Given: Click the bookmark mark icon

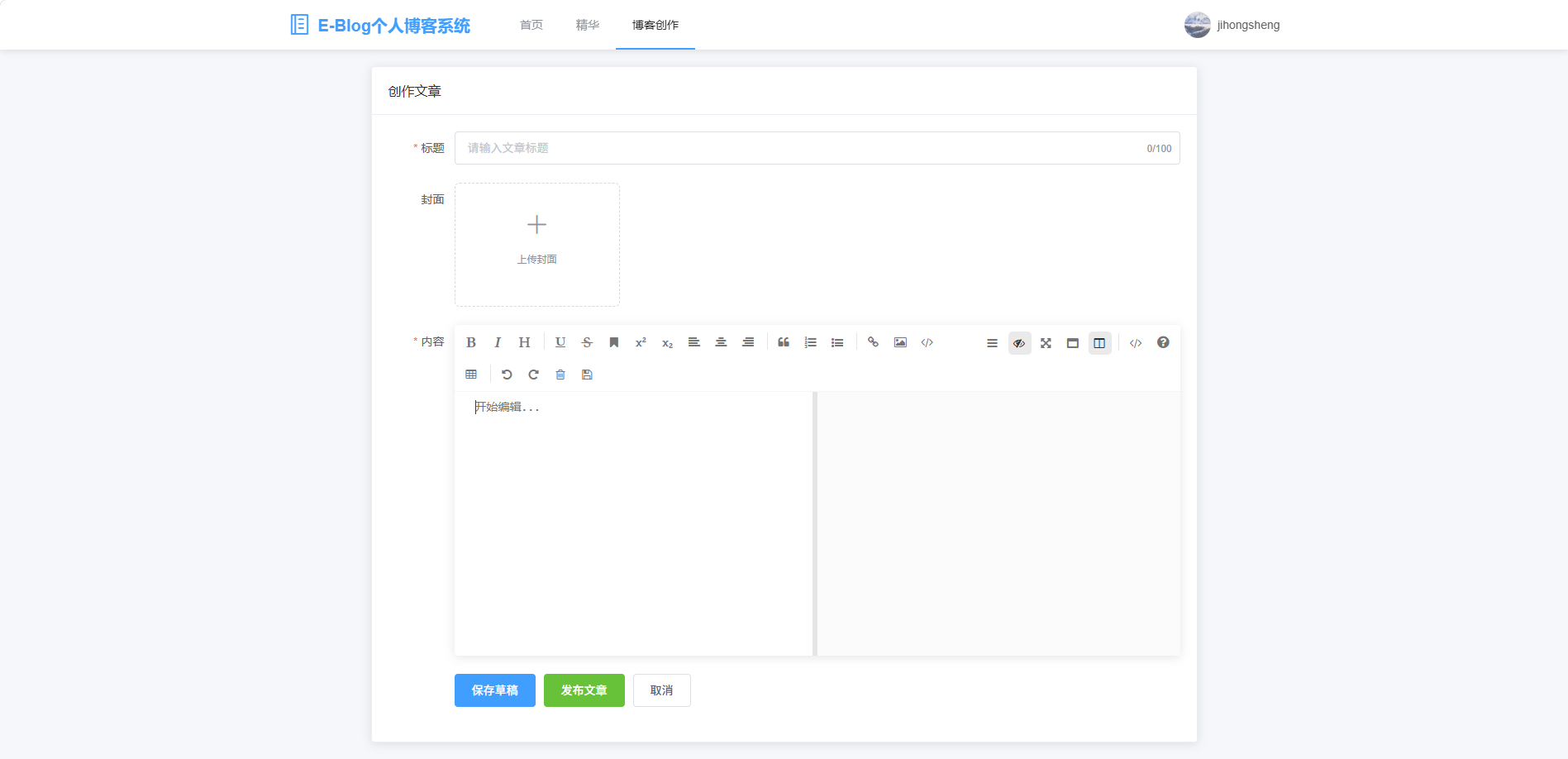Looking at the screenshot, I should click(x=614, y=342).
